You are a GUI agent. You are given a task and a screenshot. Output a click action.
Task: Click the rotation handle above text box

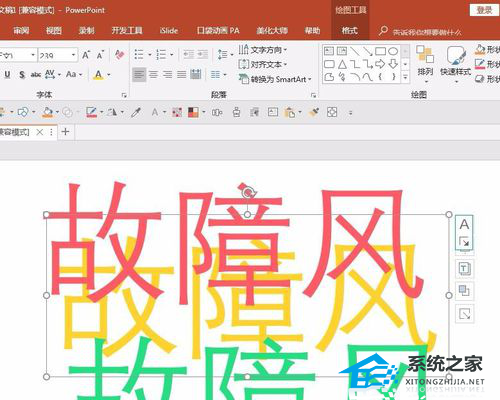(248, 192)
